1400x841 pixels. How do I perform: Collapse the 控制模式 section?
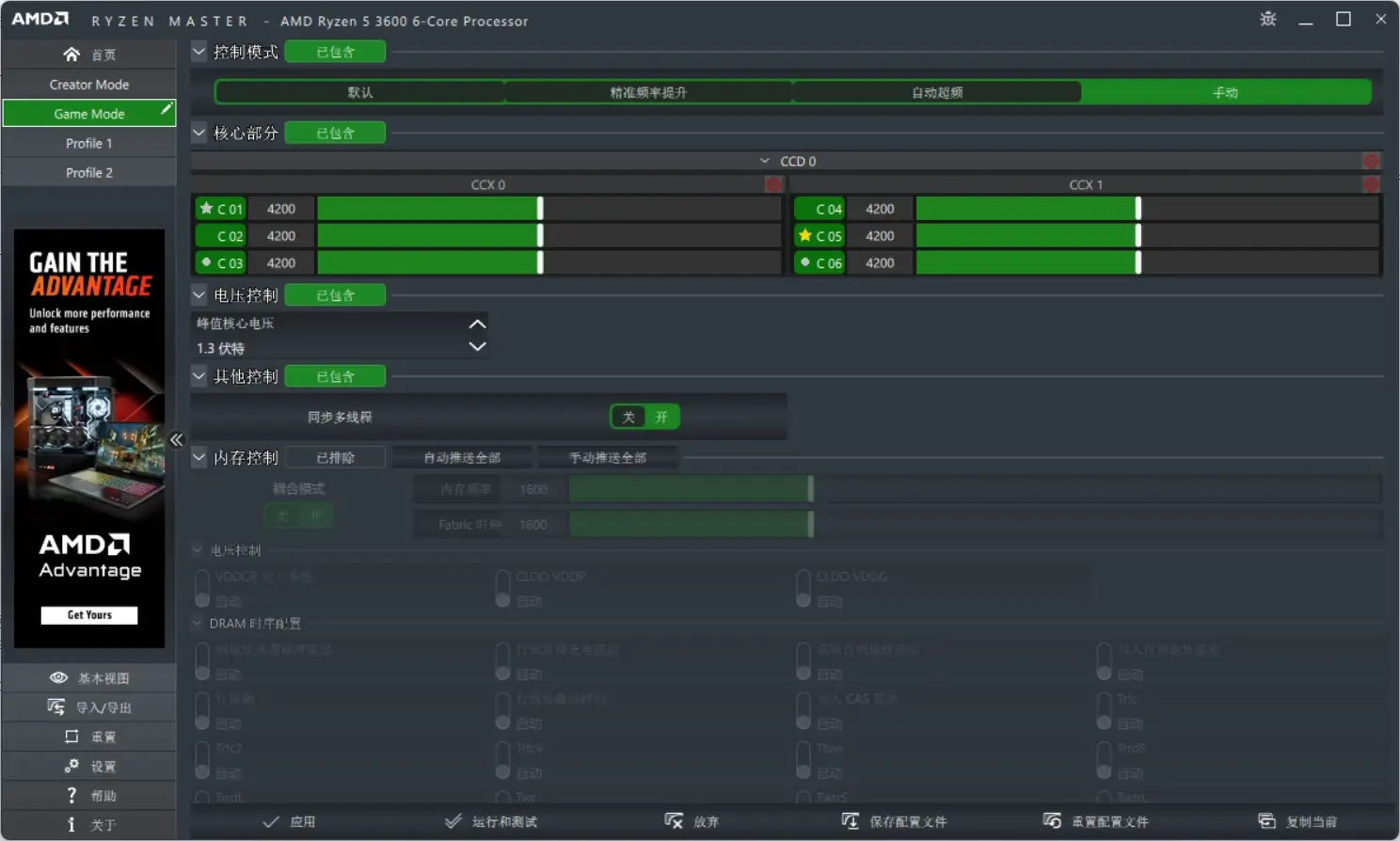(x=199, y=52)
